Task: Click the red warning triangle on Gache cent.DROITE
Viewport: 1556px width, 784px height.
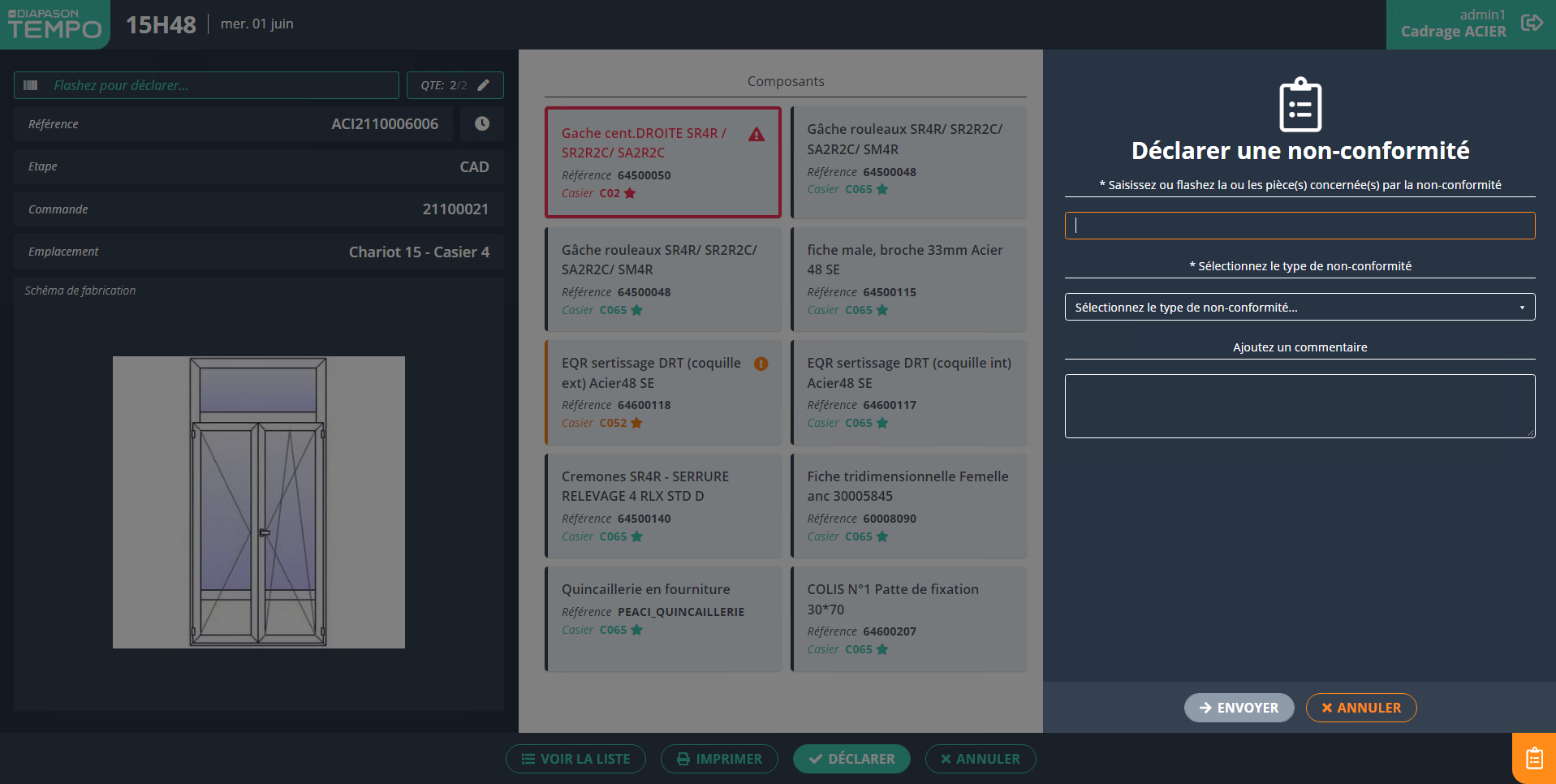Action: [756, 135]
